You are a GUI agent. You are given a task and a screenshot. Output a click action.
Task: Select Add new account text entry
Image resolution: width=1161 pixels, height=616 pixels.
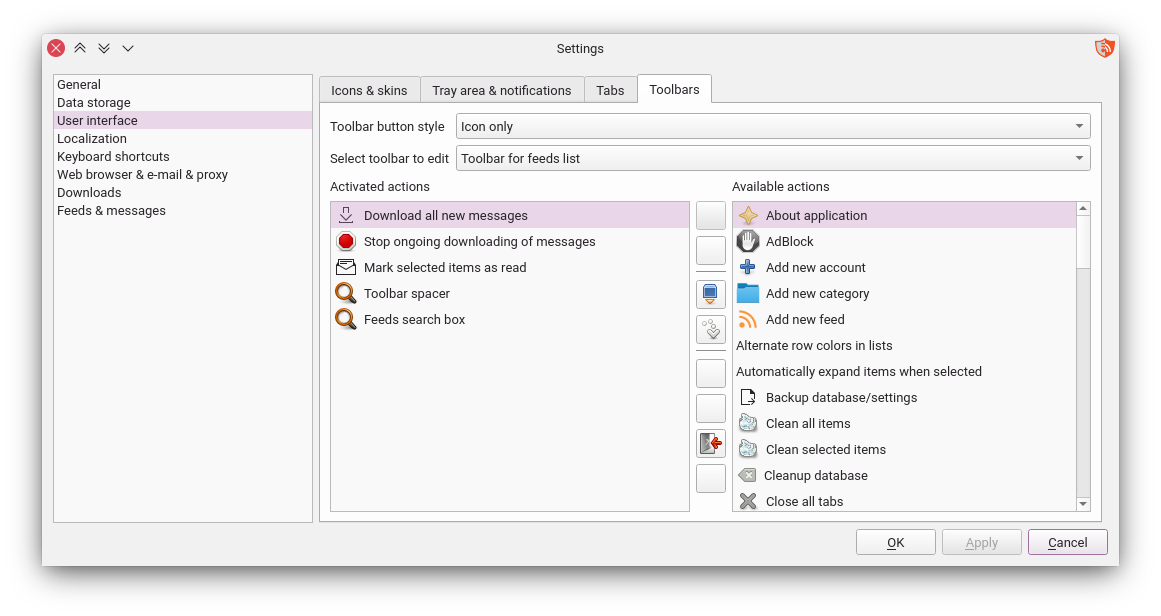[x=815, y=267]
